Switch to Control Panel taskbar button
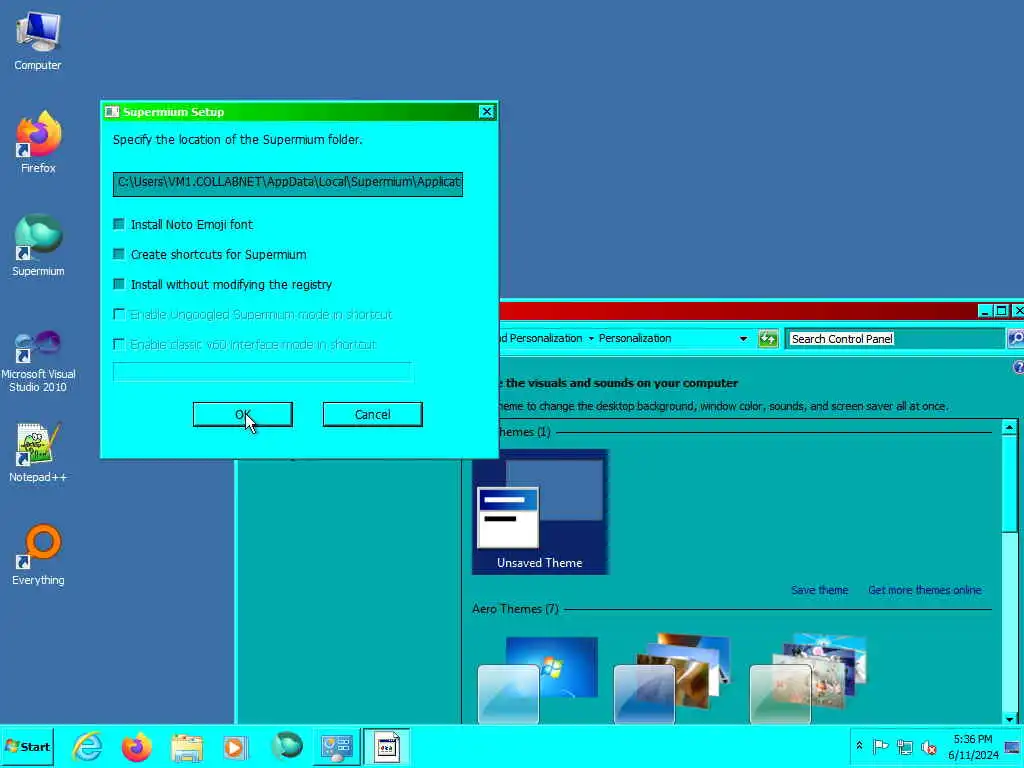 (336, 746)
